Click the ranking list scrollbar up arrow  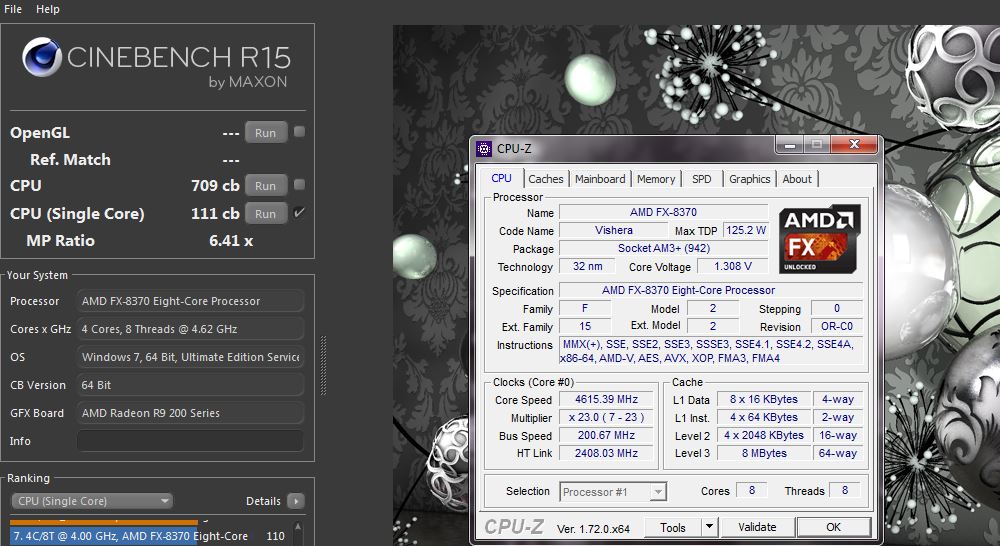[x=298, y=528]
